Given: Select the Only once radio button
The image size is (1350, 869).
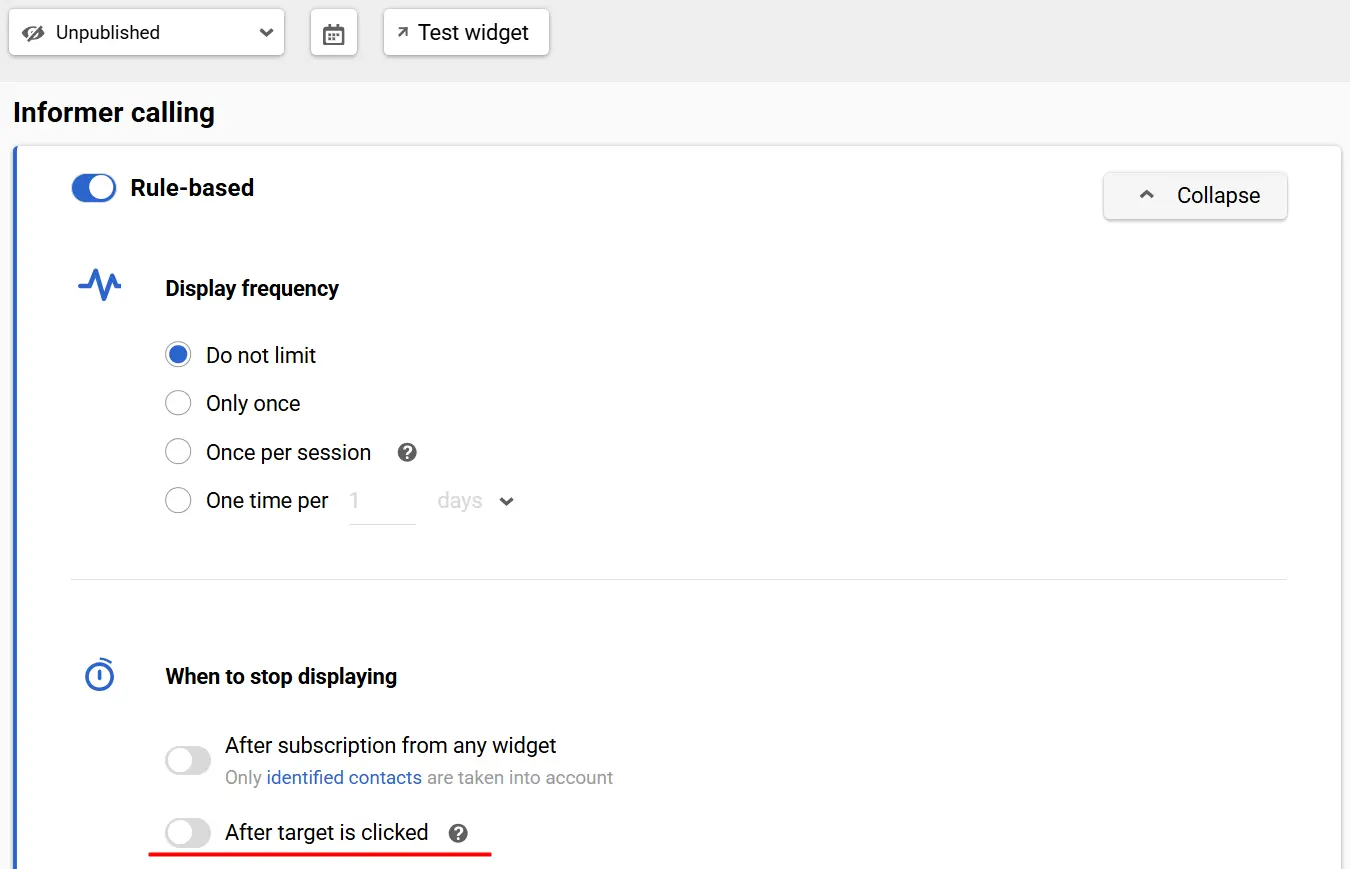Looking at the screenshot, I should pos(178,403).
